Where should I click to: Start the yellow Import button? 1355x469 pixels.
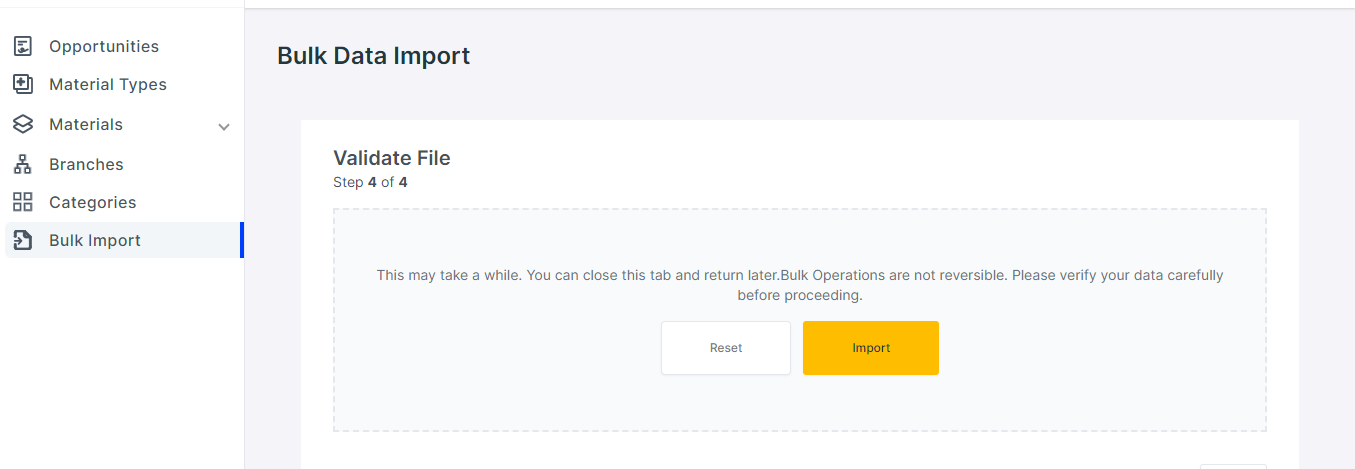click(x=871, y=348)
